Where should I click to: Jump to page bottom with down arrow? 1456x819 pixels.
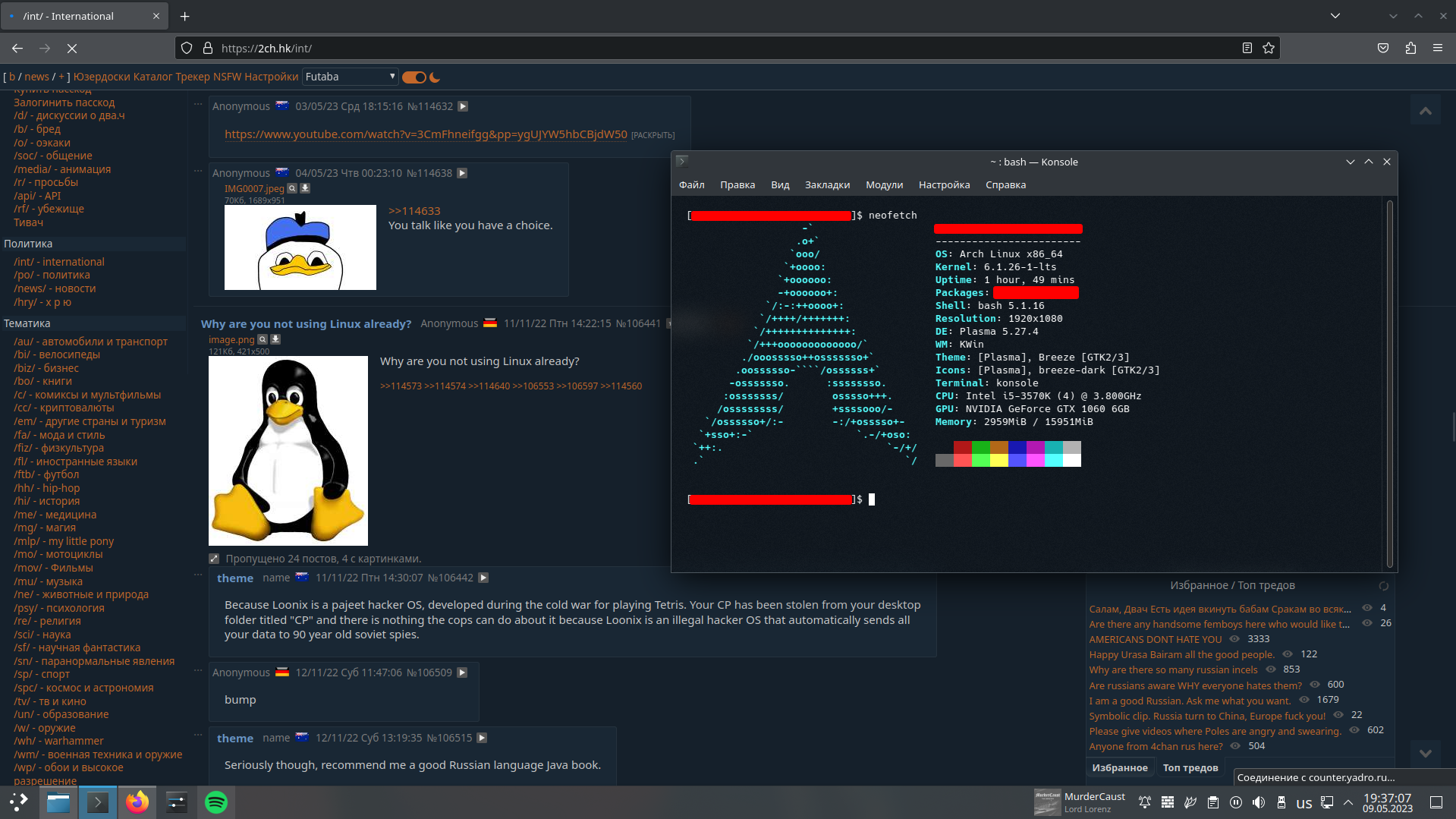(x=1426, y=753)
